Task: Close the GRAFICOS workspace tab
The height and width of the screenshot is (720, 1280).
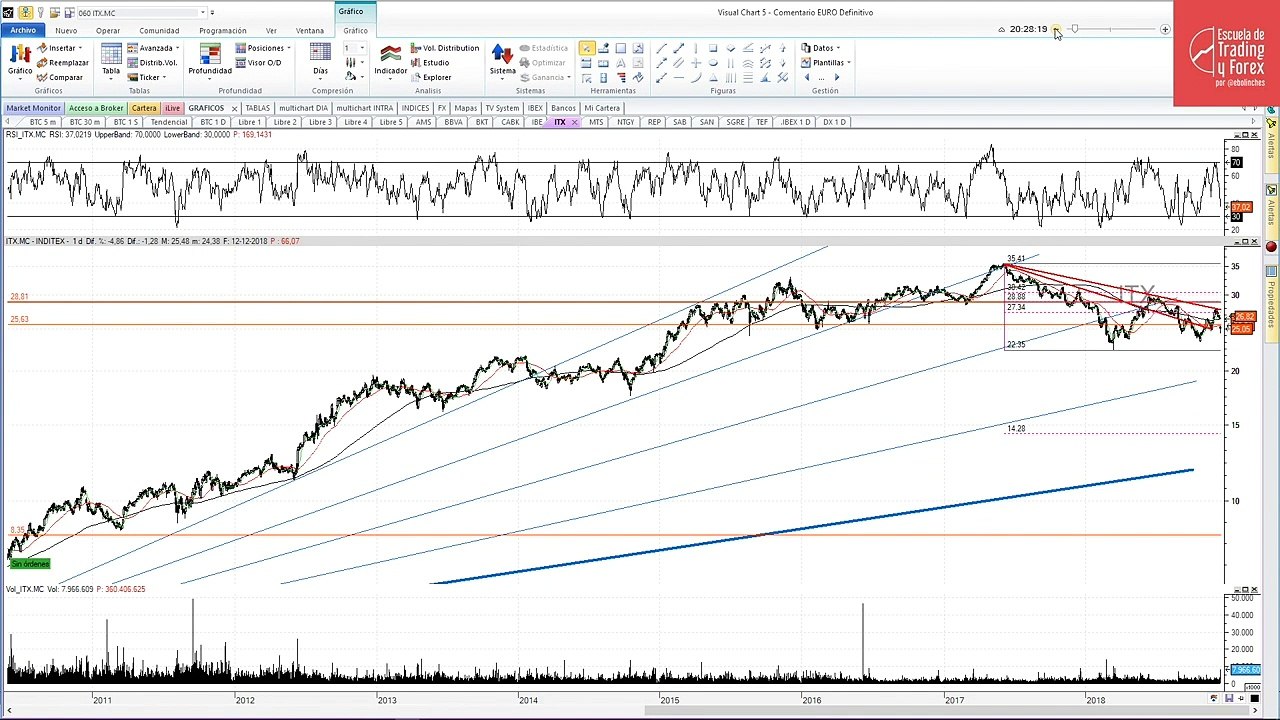Action: 234,108
